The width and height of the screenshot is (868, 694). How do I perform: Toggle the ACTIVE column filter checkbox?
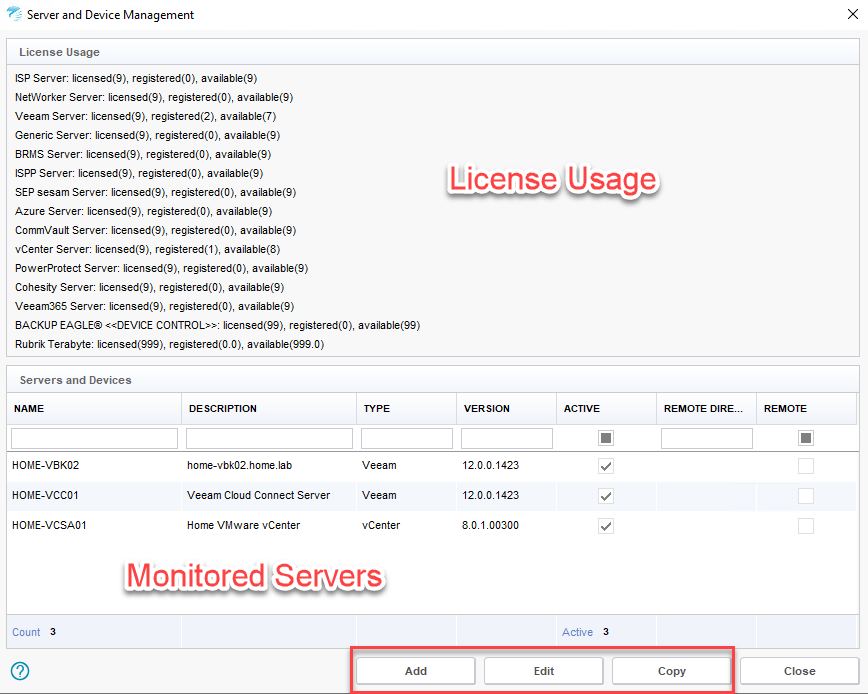pyautogui.click(x=606, y=438)
